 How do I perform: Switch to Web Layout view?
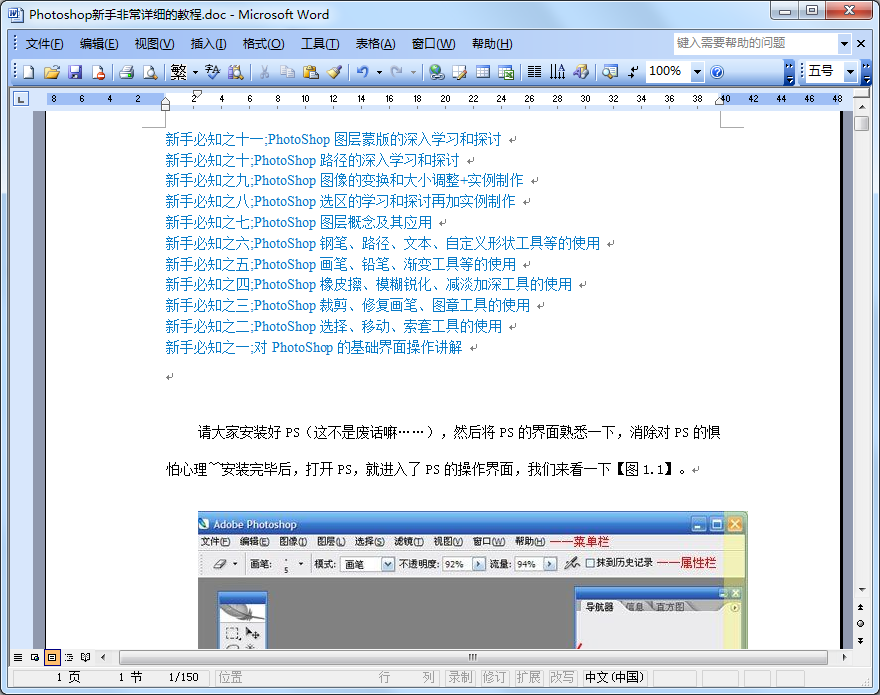tap(35, 657)
